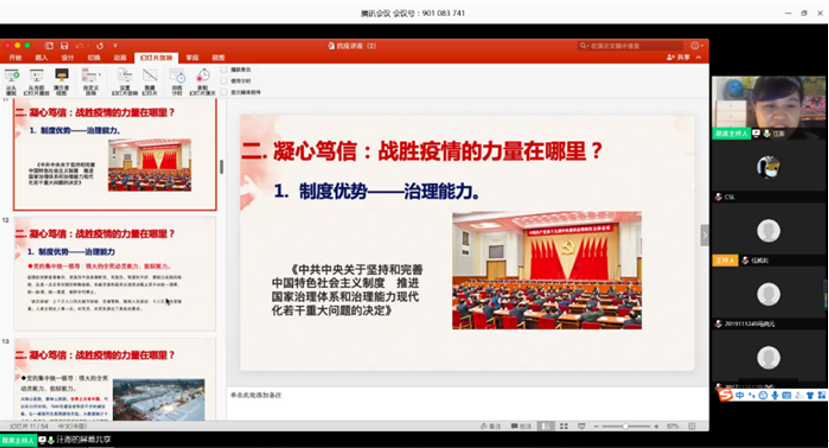Click the save icon in title bar
The width and height of the screenshot is (829, 448).
(64, 46)
